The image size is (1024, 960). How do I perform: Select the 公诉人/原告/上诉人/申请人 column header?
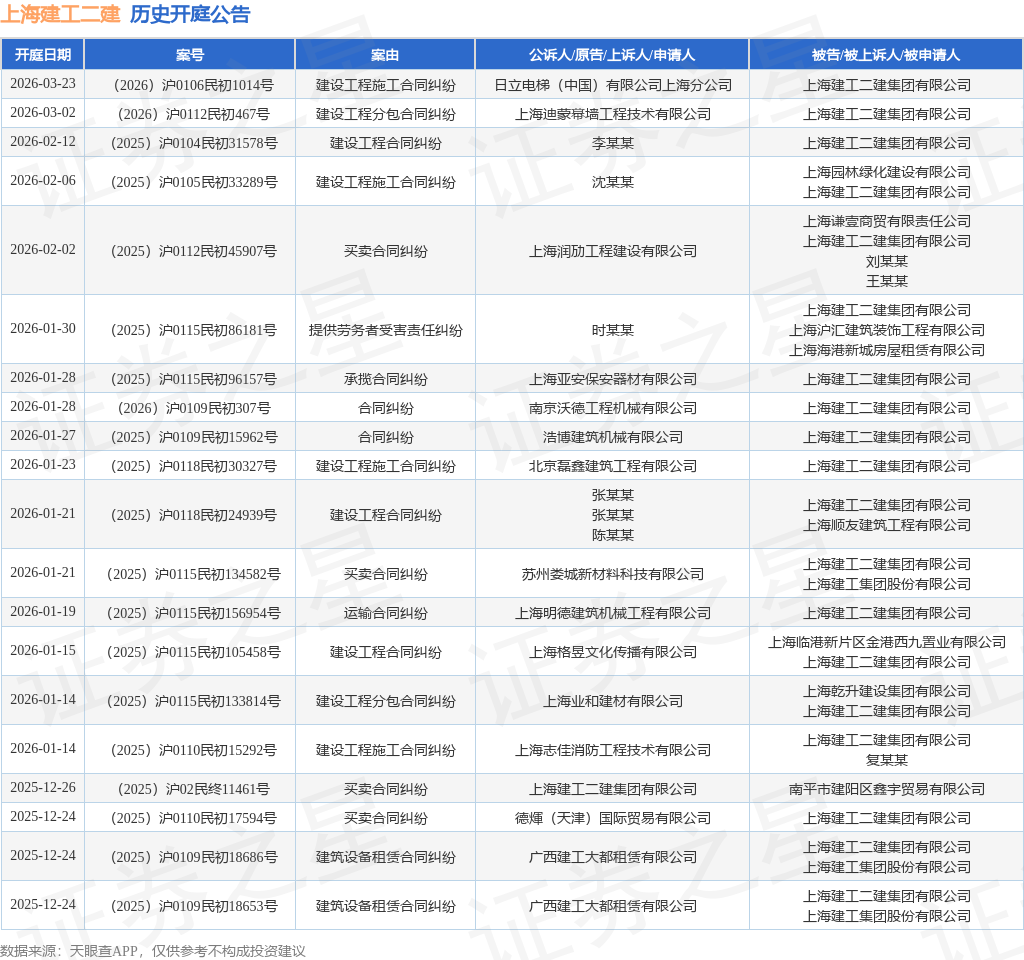point(612,55)
